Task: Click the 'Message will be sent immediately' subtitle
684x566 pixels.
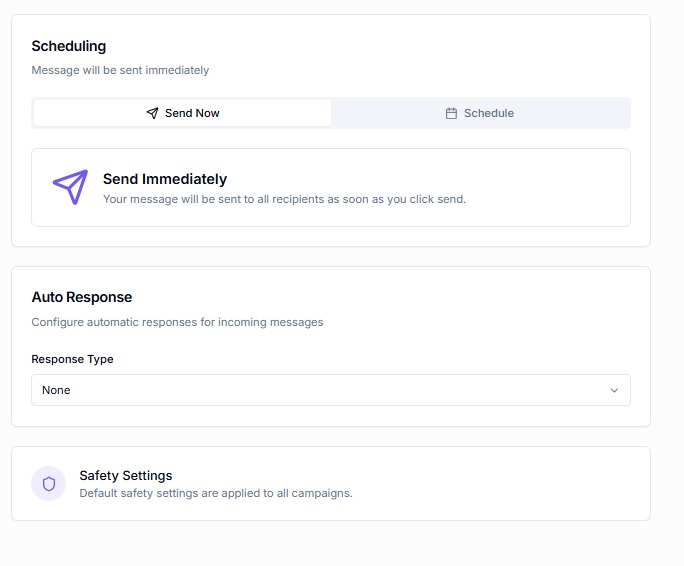Action: pos(120,70)
